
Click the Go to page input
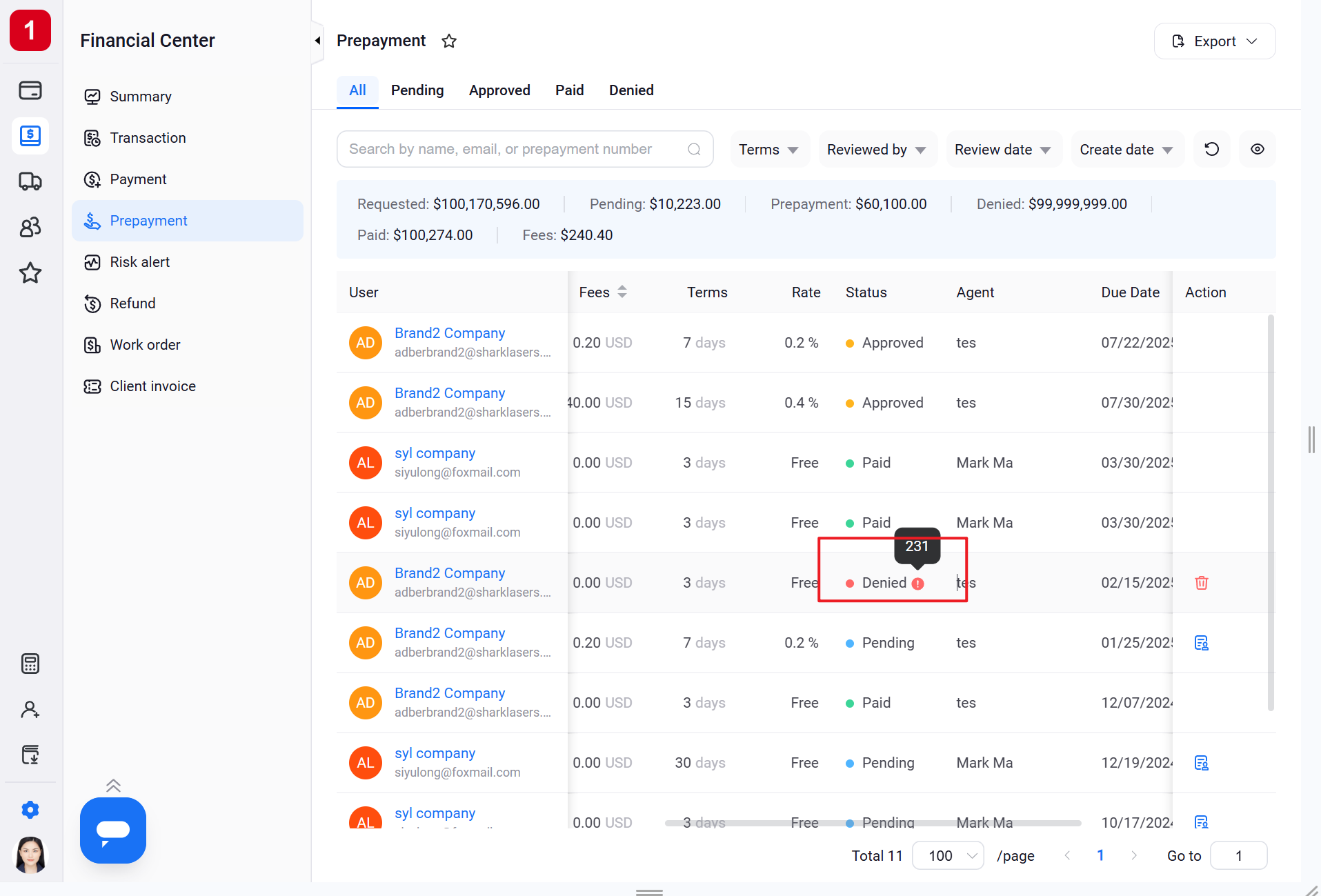pyautogui.click(x=1238, y=855)
